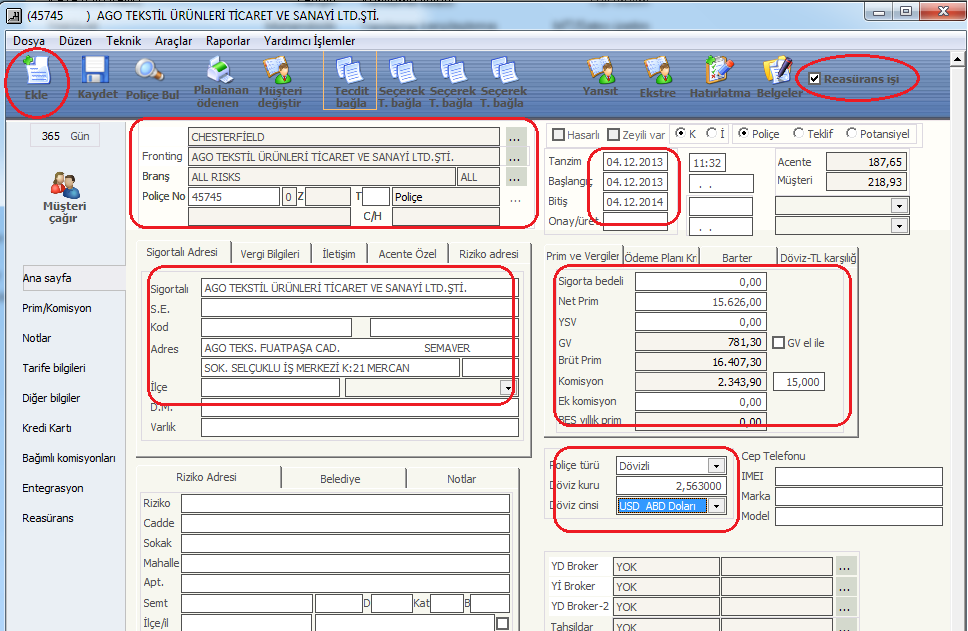Open the Döviz cinsi dropdown

[x=716, y=506]
